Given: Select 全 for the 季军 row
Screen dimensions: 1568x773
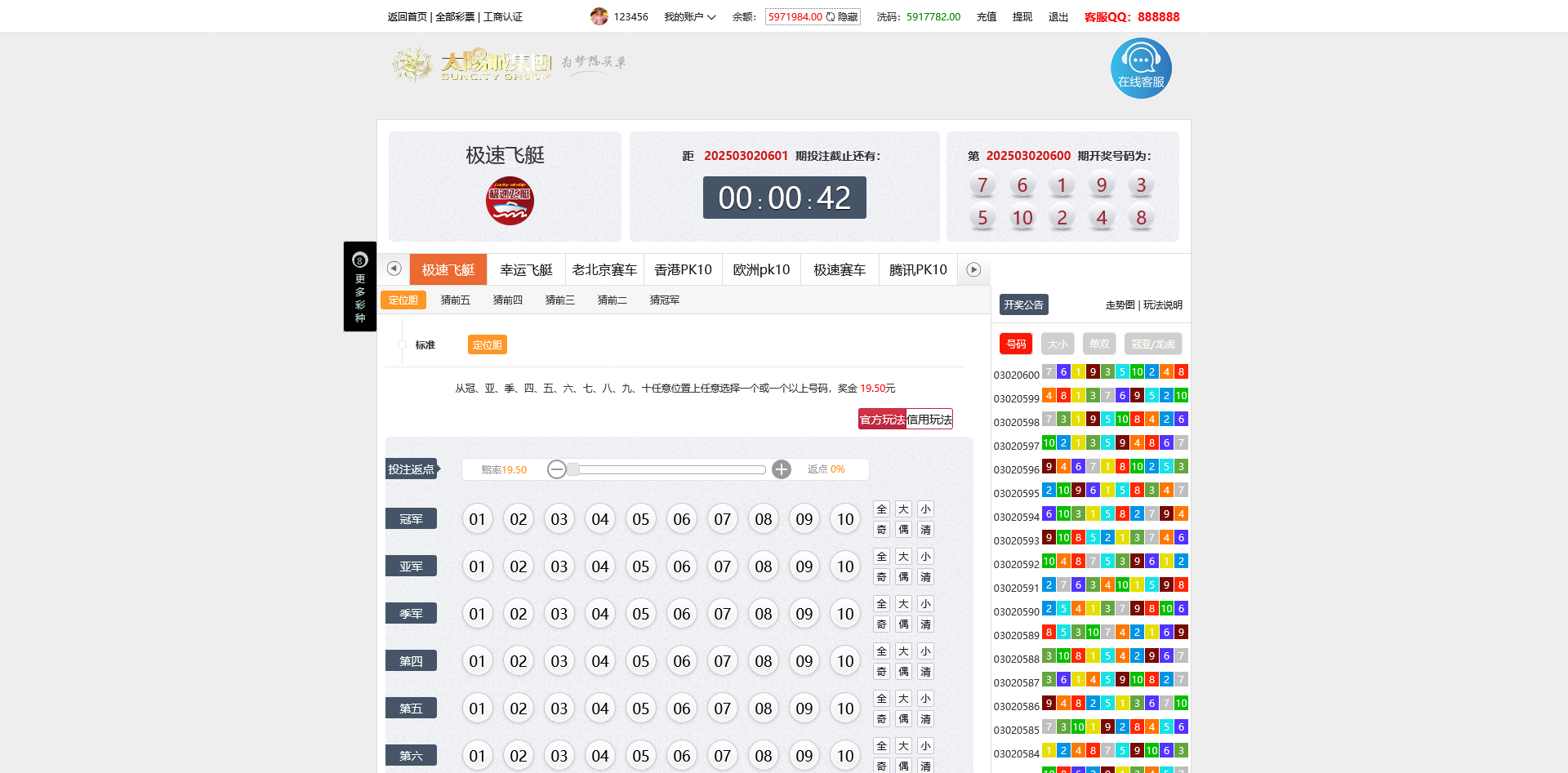Looking at the screenshot, I should click(x=881, y=604).
